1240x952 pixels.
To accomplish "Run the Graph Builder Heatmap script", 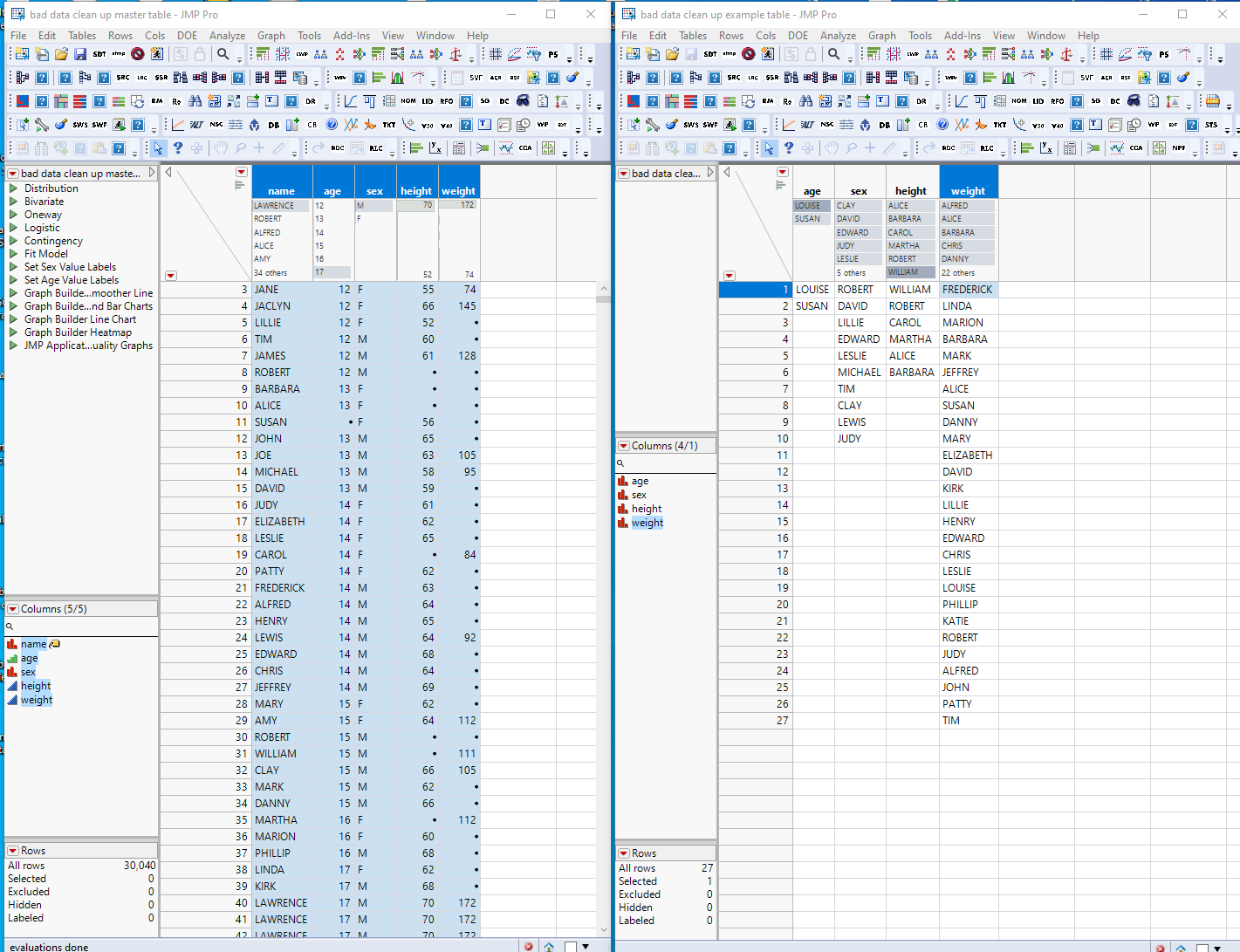I will pos(78,332).
